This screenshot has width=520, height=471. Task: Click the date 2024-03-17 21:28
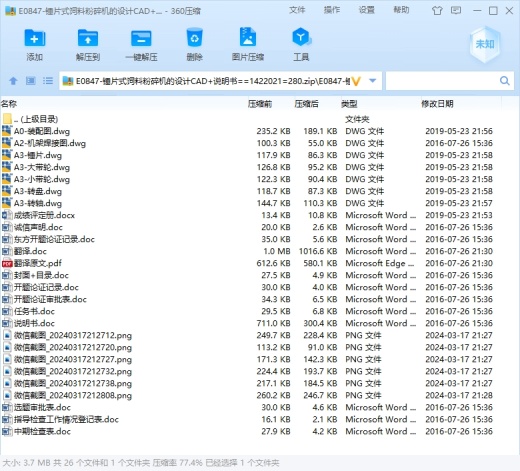click(x=459, y=395)
